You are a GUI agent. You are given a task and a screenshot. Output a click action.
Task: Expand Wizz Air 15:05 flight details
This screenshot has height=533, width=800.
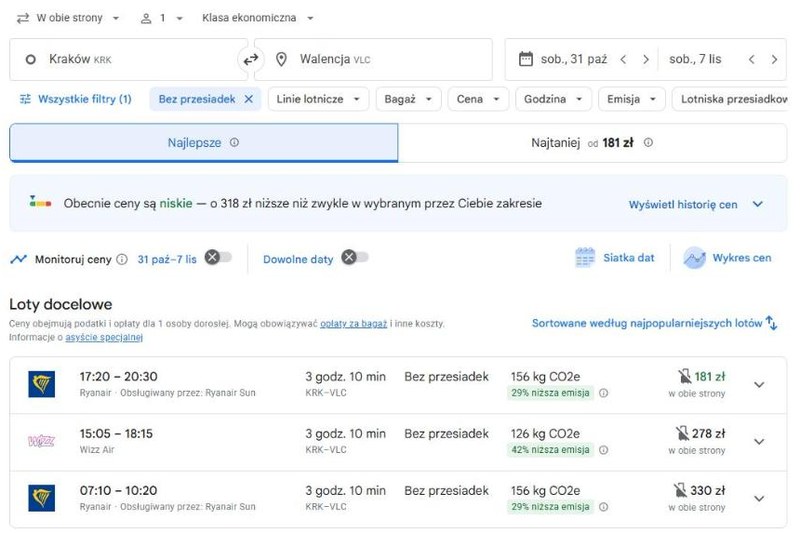(759, 442)
